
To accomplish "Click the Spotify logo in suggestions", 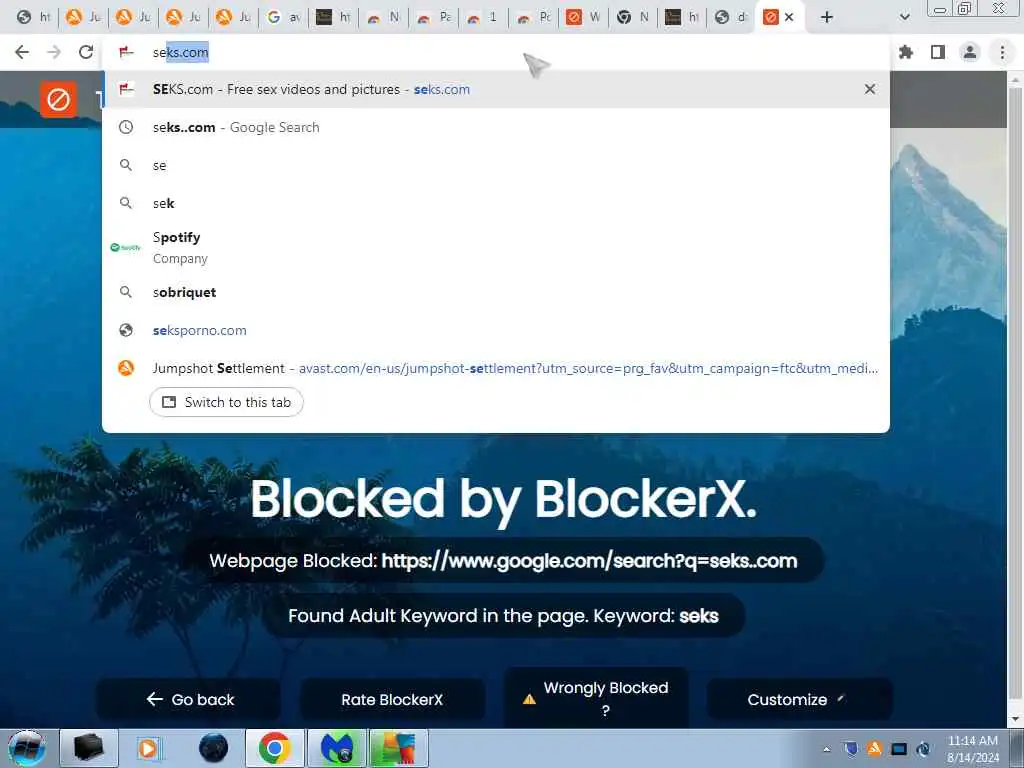I will click(125, 248).
